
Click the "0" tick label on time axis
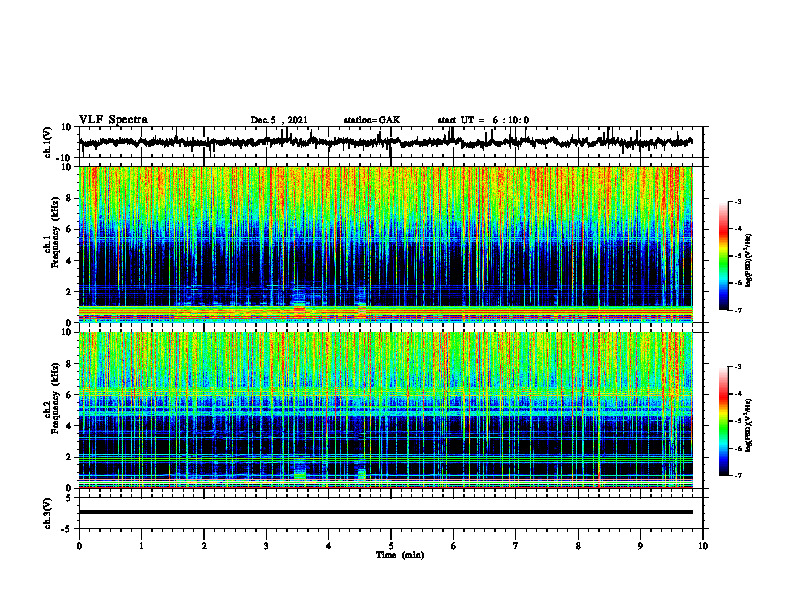tap(79, 546)
